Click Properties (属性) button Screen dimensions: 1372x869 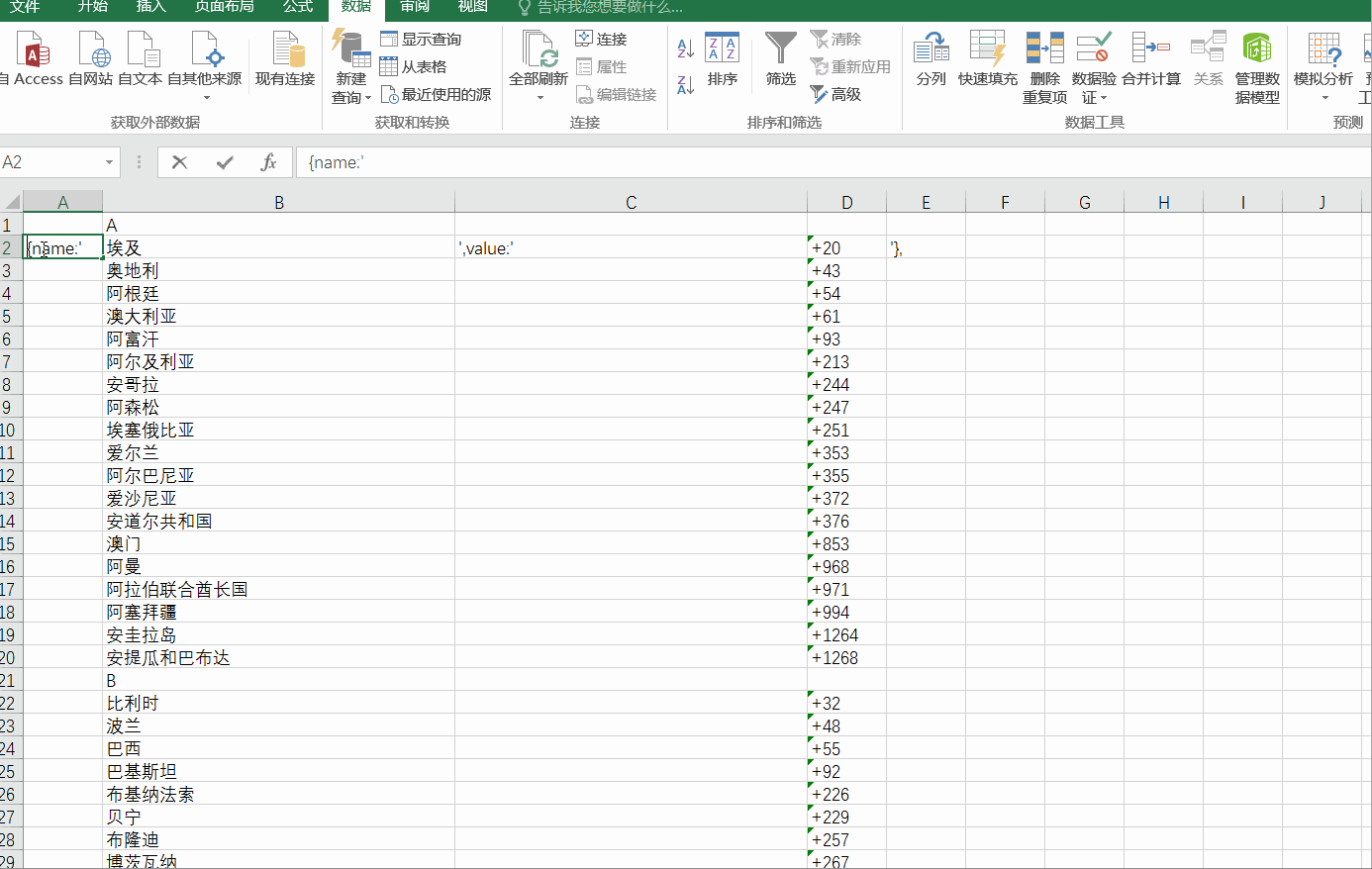(602, 66)
